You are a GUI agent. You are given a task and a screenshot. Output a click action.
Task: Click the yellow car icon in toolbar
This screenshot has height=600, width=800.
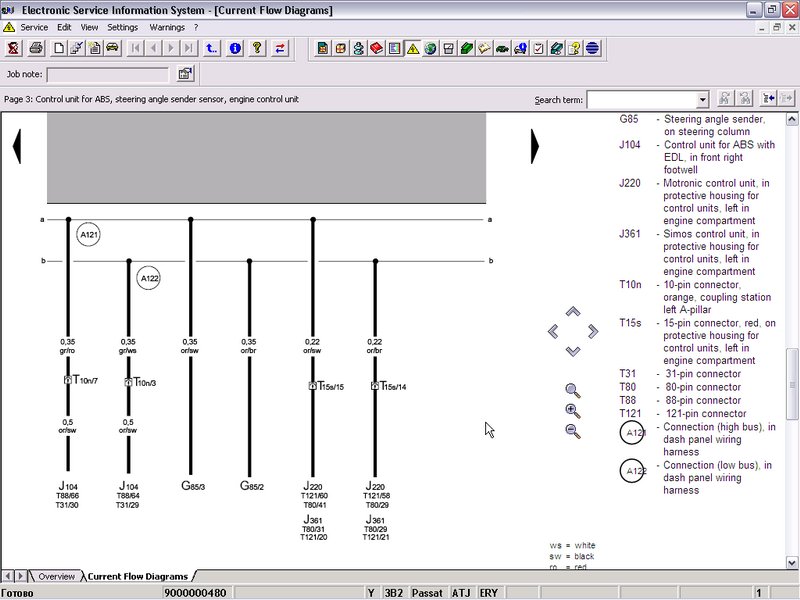(x=112, y=48)
